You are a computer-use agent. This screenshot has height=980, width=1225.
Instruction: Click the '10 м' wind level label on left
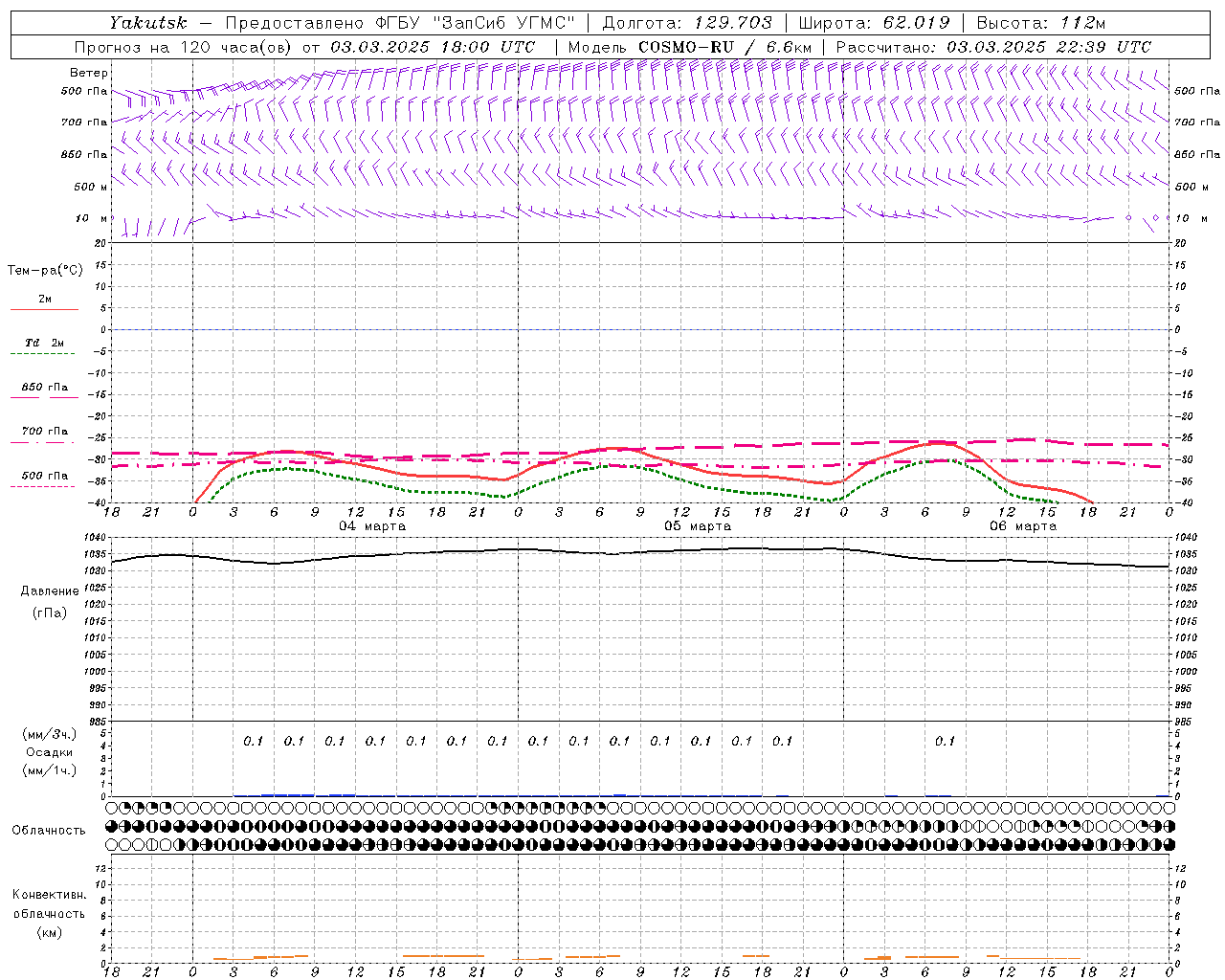pos(92,218)
